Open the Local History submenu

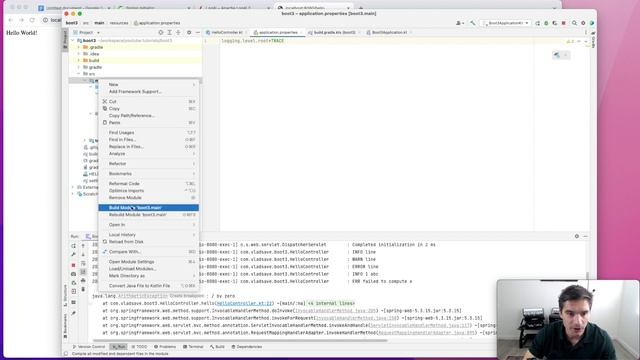(149, 235)
